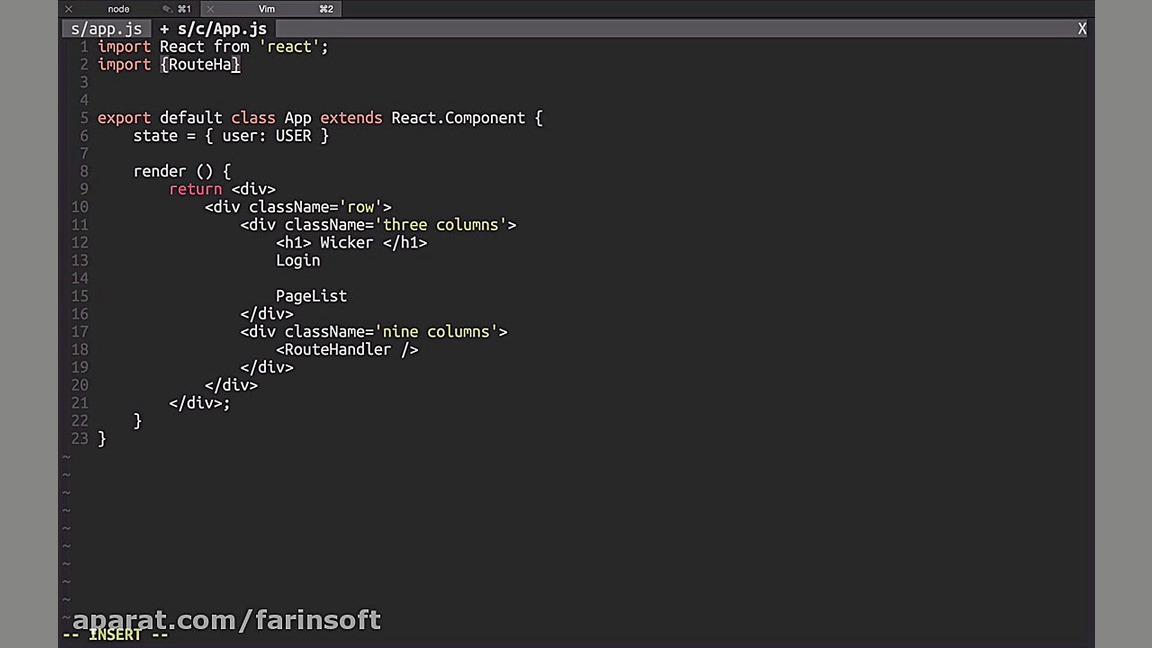Click the 'Login' text on line 13
1152x648 pixels.
tap(298, 261)
